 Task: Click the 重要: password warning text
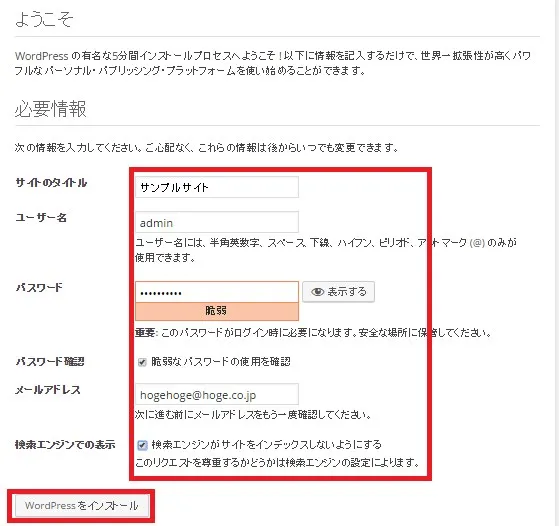pyautogui.click(x=313, y=333)
